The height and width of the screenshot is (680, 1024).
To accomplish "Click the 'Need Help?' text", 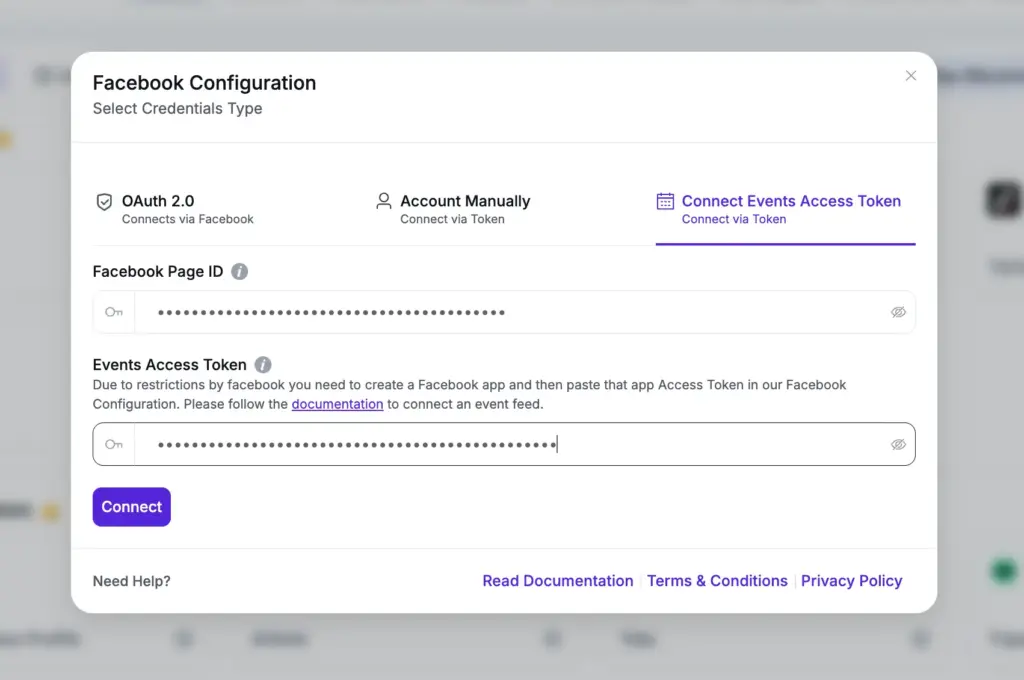I will tap(131, 581).
